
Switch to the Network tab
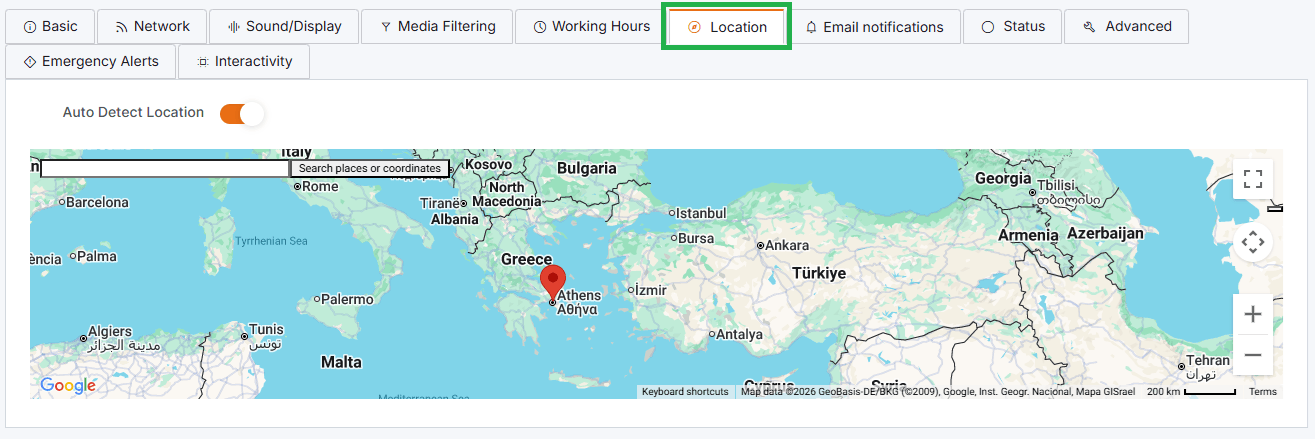(x=152, y=27)
